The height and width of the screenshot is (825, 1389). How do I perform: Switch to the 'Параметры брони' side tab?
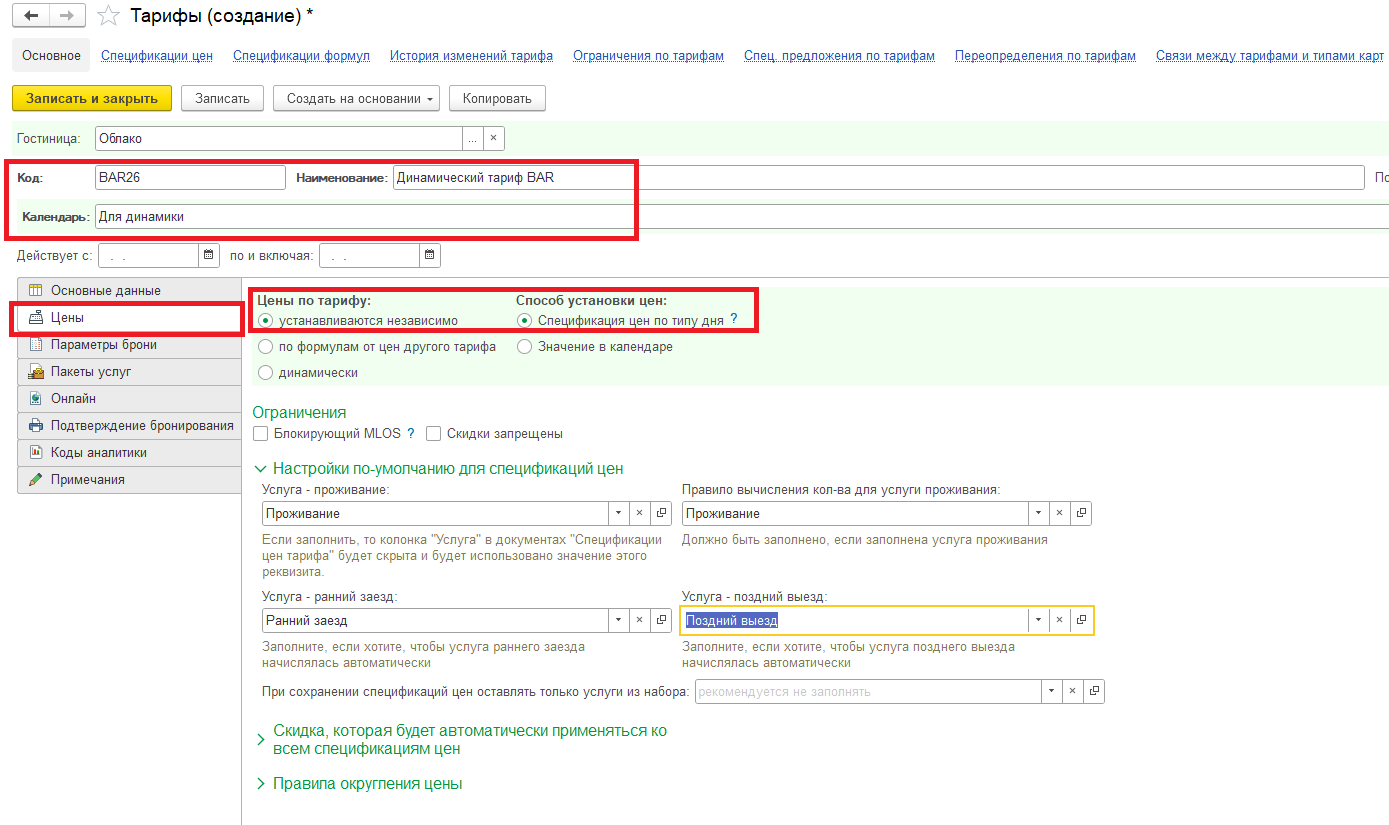tap(129, 344)
